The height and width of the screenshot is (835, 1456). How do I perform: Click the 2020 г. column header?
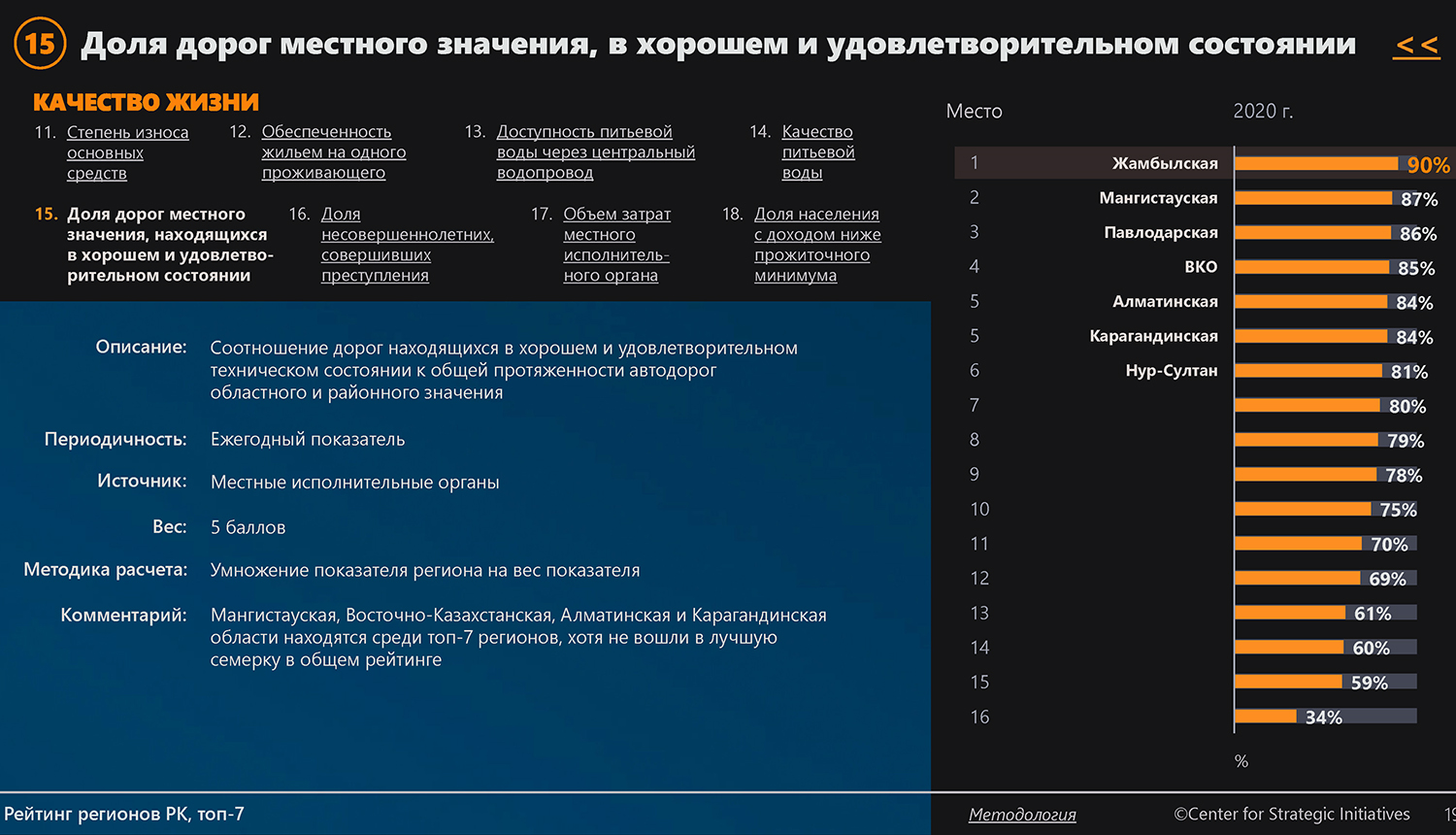coord(1263,112)
